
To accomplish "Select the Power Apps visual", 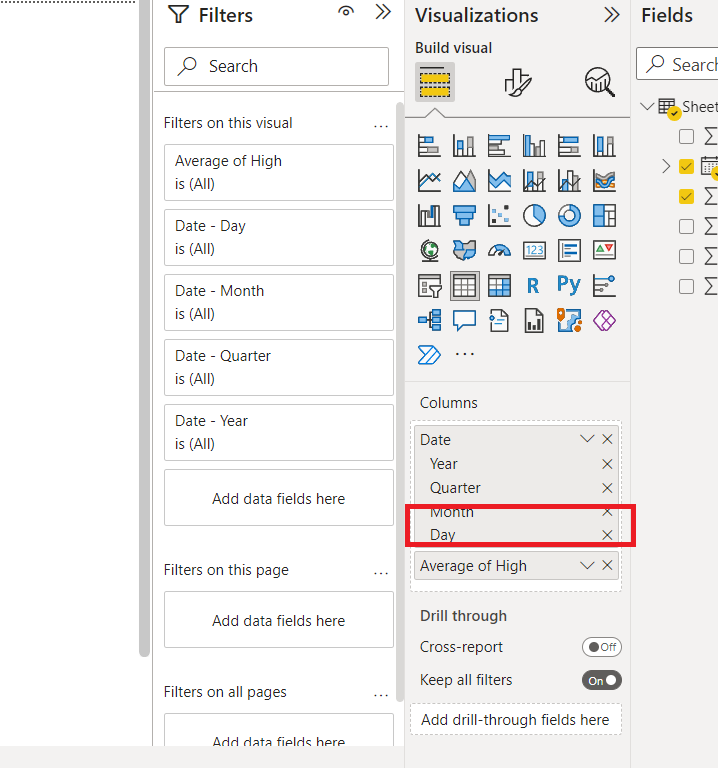I will point(604,321).
